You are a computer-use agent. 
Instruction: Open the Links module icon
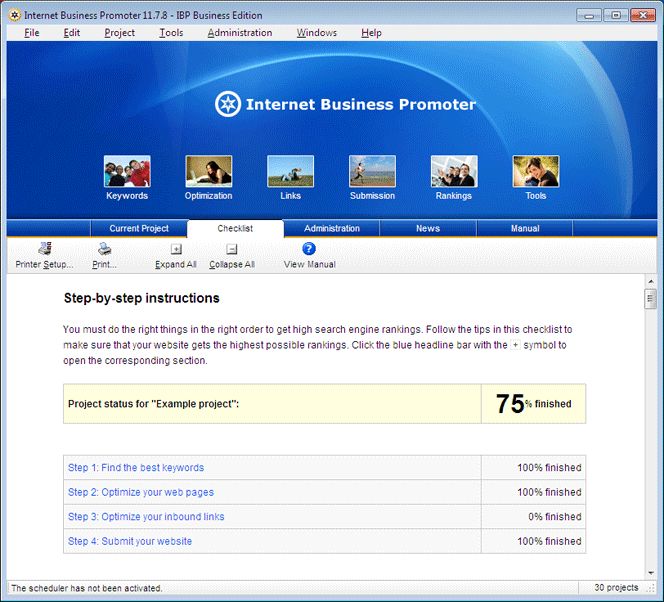[290, 171]
